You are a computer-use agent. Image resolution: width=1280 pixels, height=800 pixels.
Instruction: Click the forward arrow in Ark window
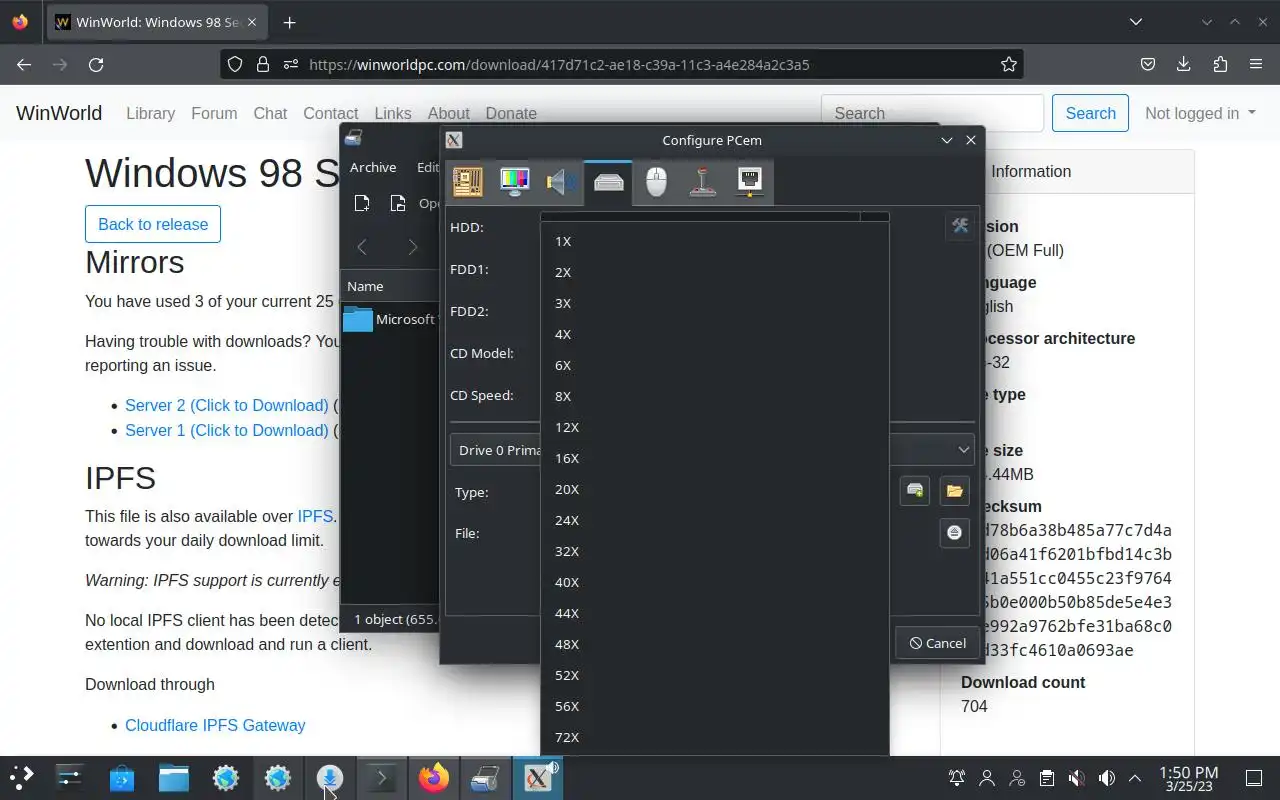412,247
